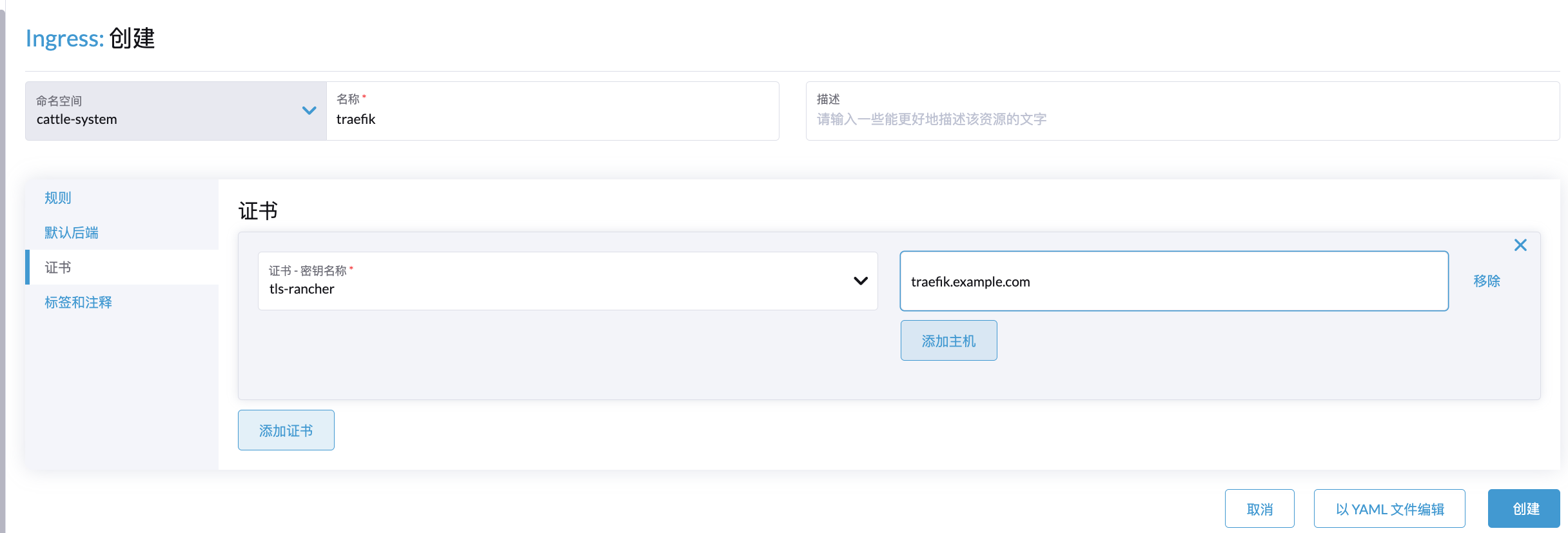
Task: Select the 证书 tab
Action: point(58,268)
